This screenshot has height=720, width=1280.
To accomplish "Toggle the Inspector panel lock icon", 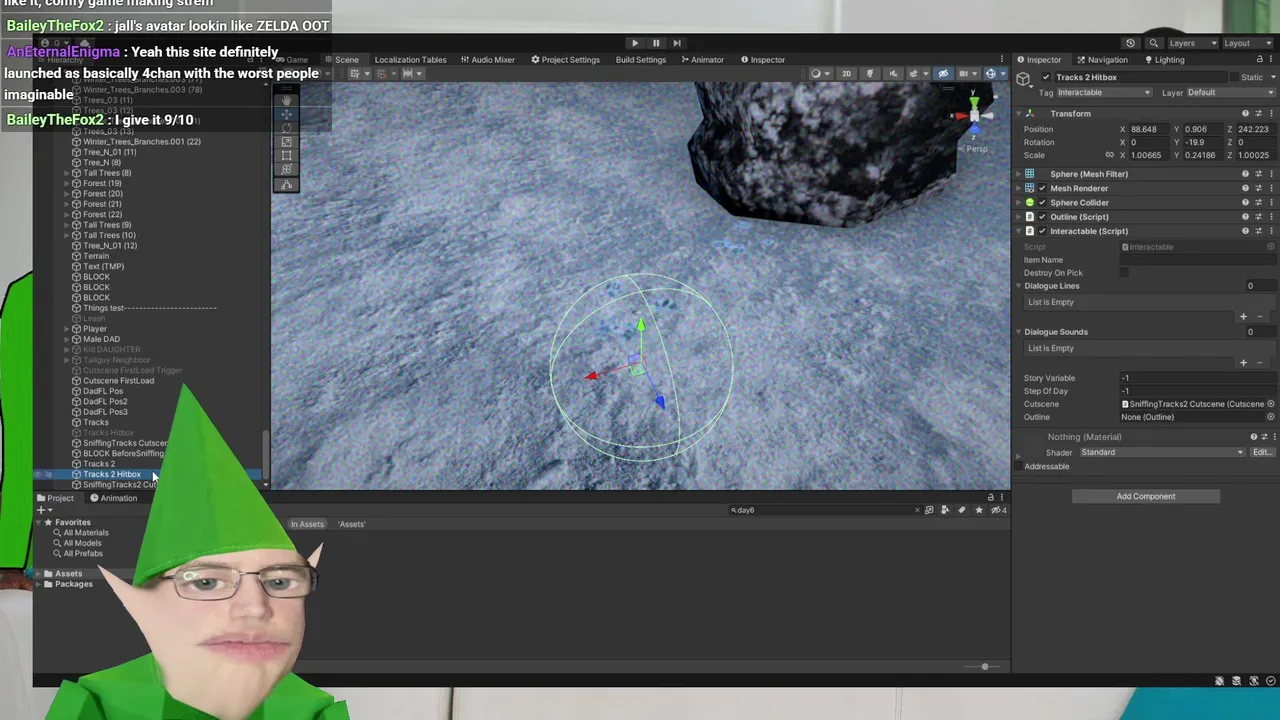I will (1259, 60).
